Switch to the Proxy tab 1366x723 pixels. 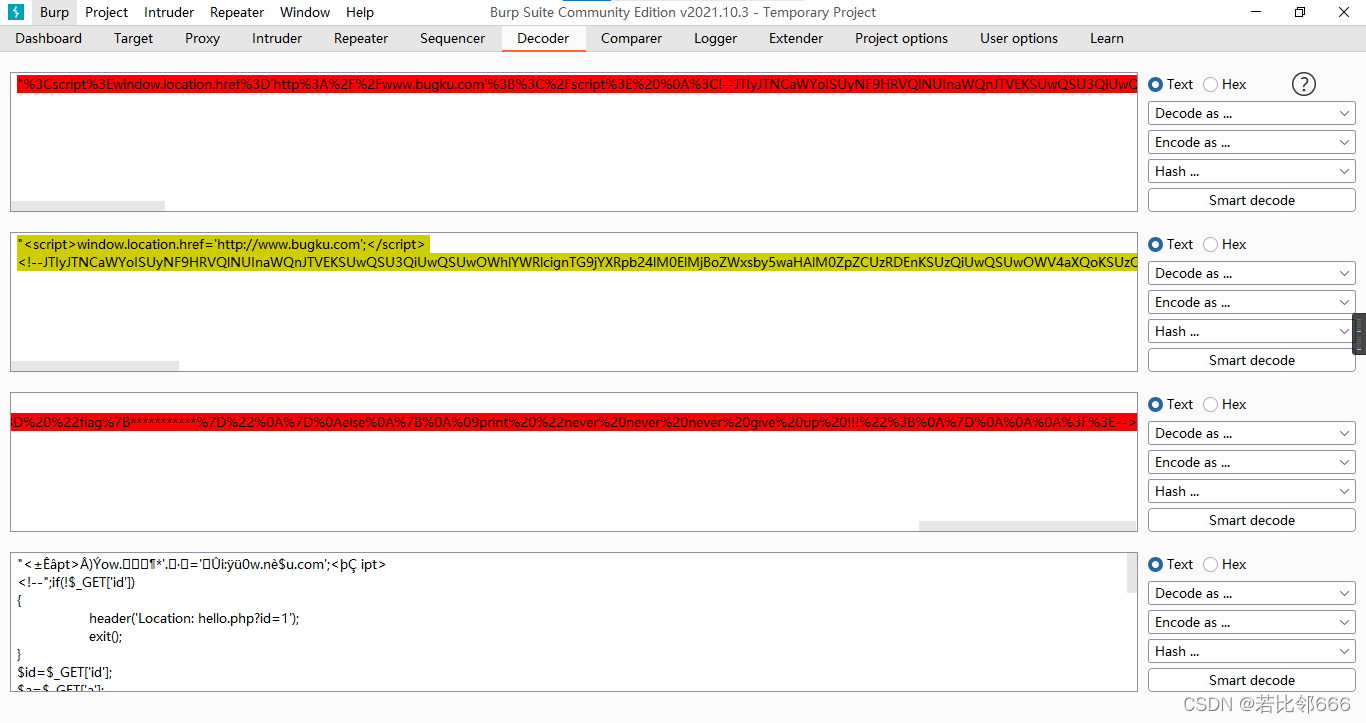[203, 38]
